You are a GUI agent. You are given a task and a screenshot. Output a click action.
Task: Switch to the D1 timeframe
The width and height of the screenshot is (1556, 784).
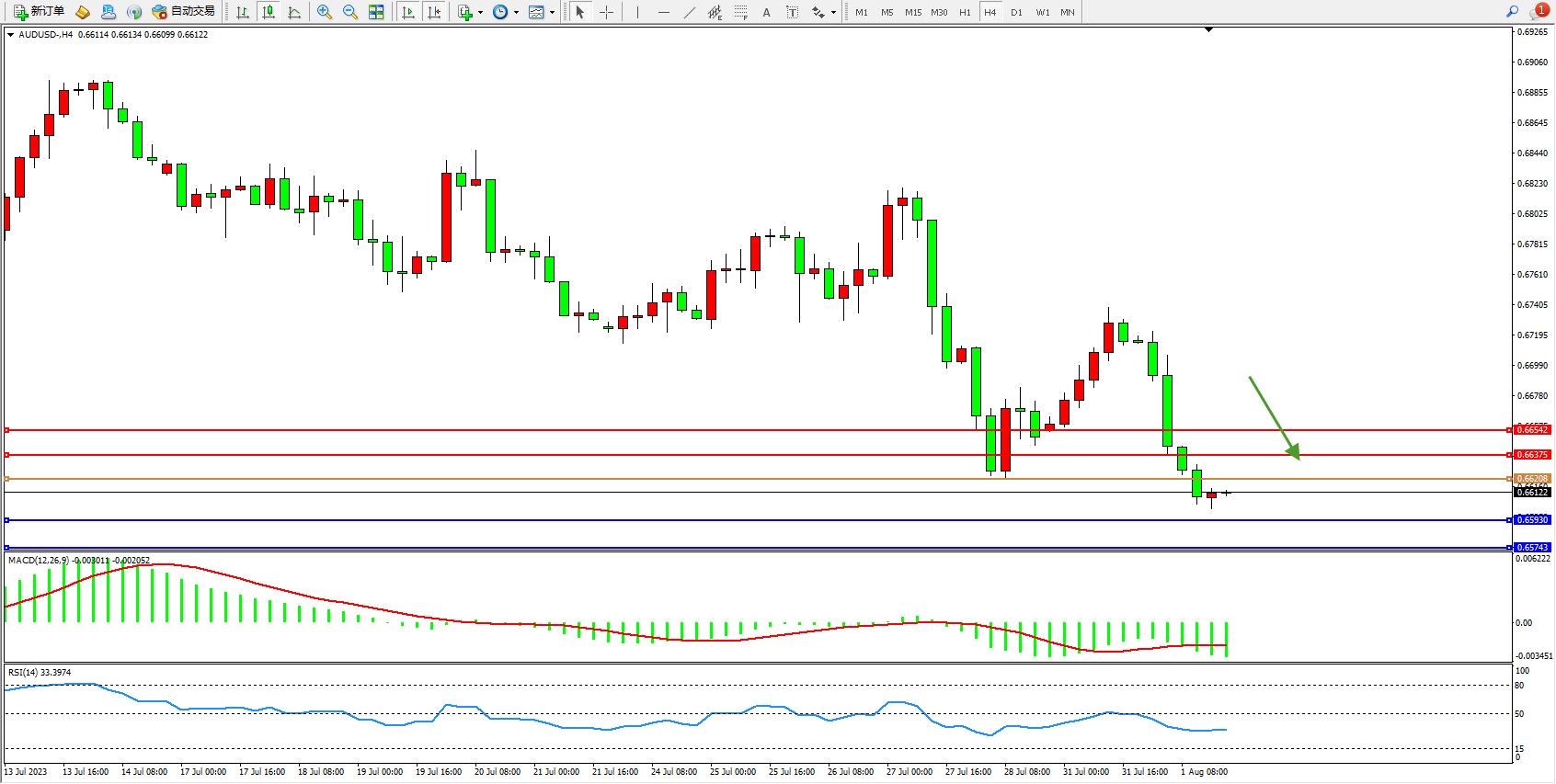tap(1016, 12)
